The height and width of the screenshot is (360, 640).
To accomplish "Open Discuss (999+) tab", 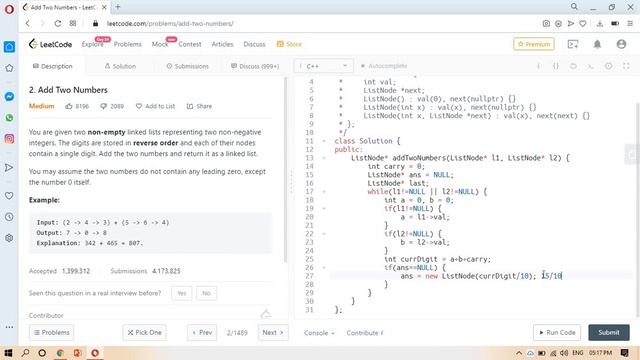I will pos(255,66).
